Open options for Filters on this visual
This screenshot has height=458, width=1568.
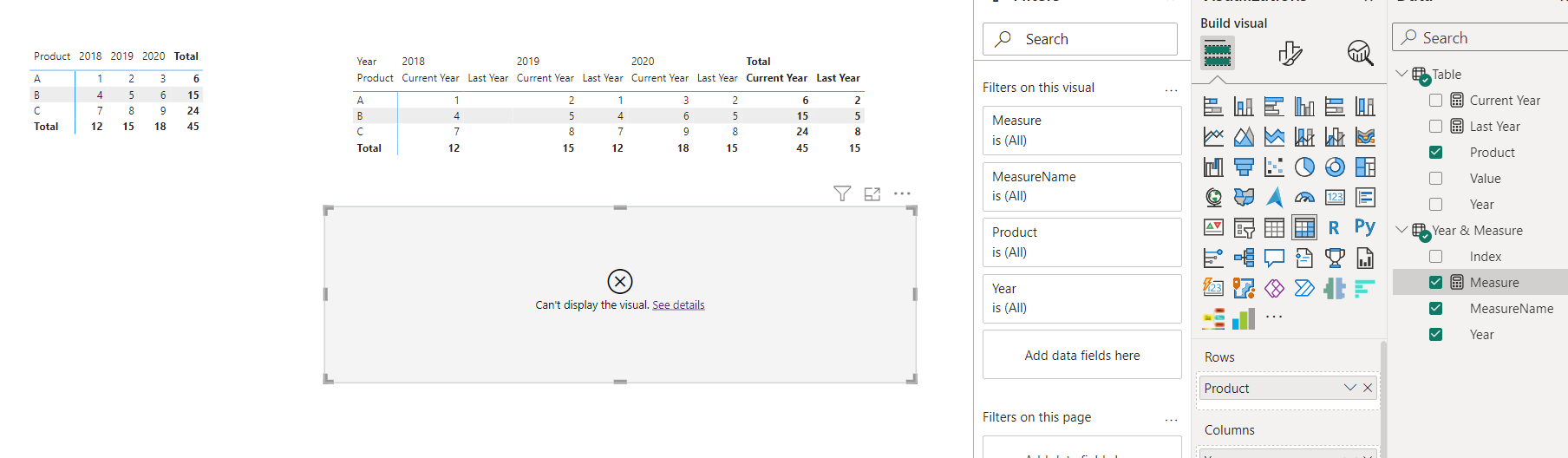click(x=1171, y=90)
